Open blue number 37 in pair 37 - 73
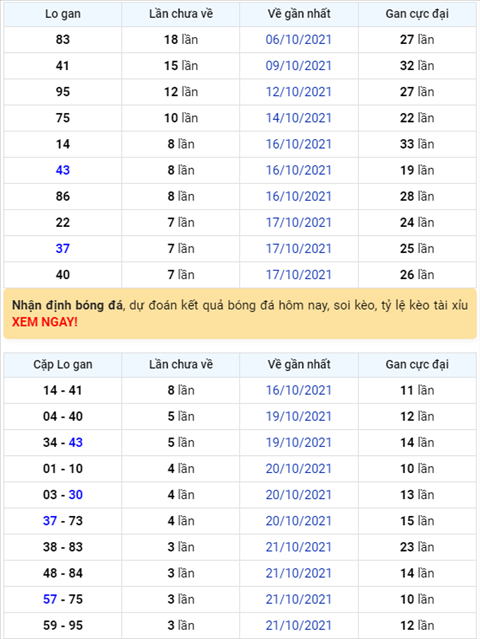Viewport: 480px width, 639px height. 50,520
